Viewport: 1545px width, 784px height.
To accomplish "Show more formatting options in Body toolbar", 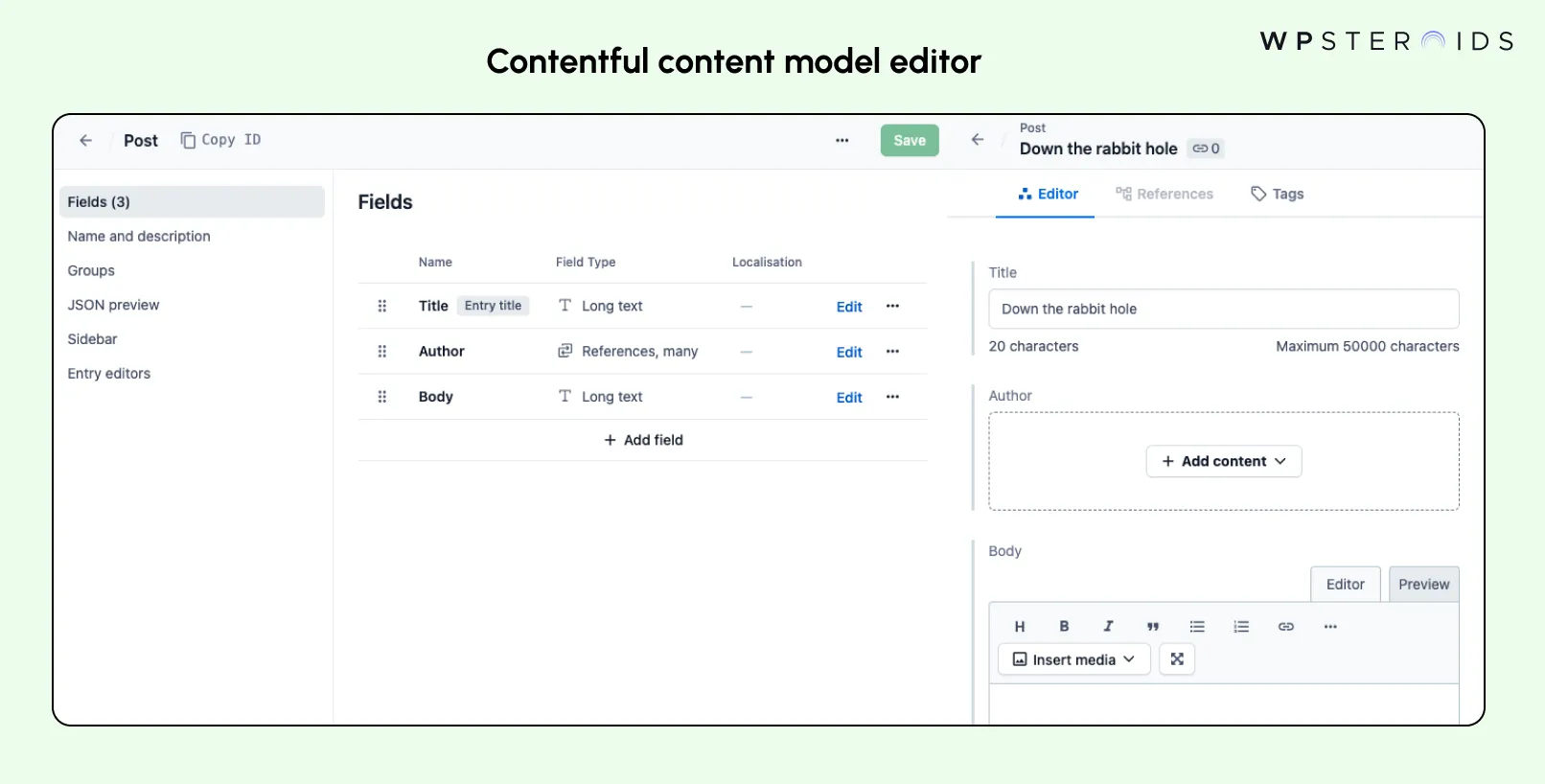I will pyautogui.click(x=1330, y=627).
